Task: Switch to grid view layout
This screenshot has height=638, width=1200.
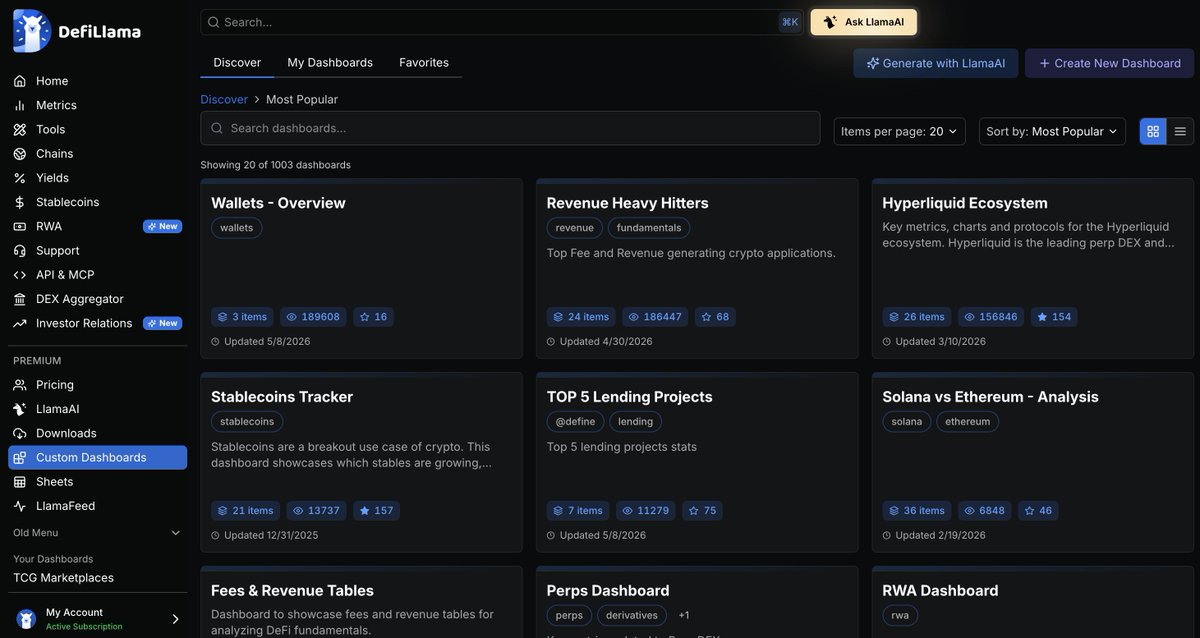Action: pos(1153,131)
